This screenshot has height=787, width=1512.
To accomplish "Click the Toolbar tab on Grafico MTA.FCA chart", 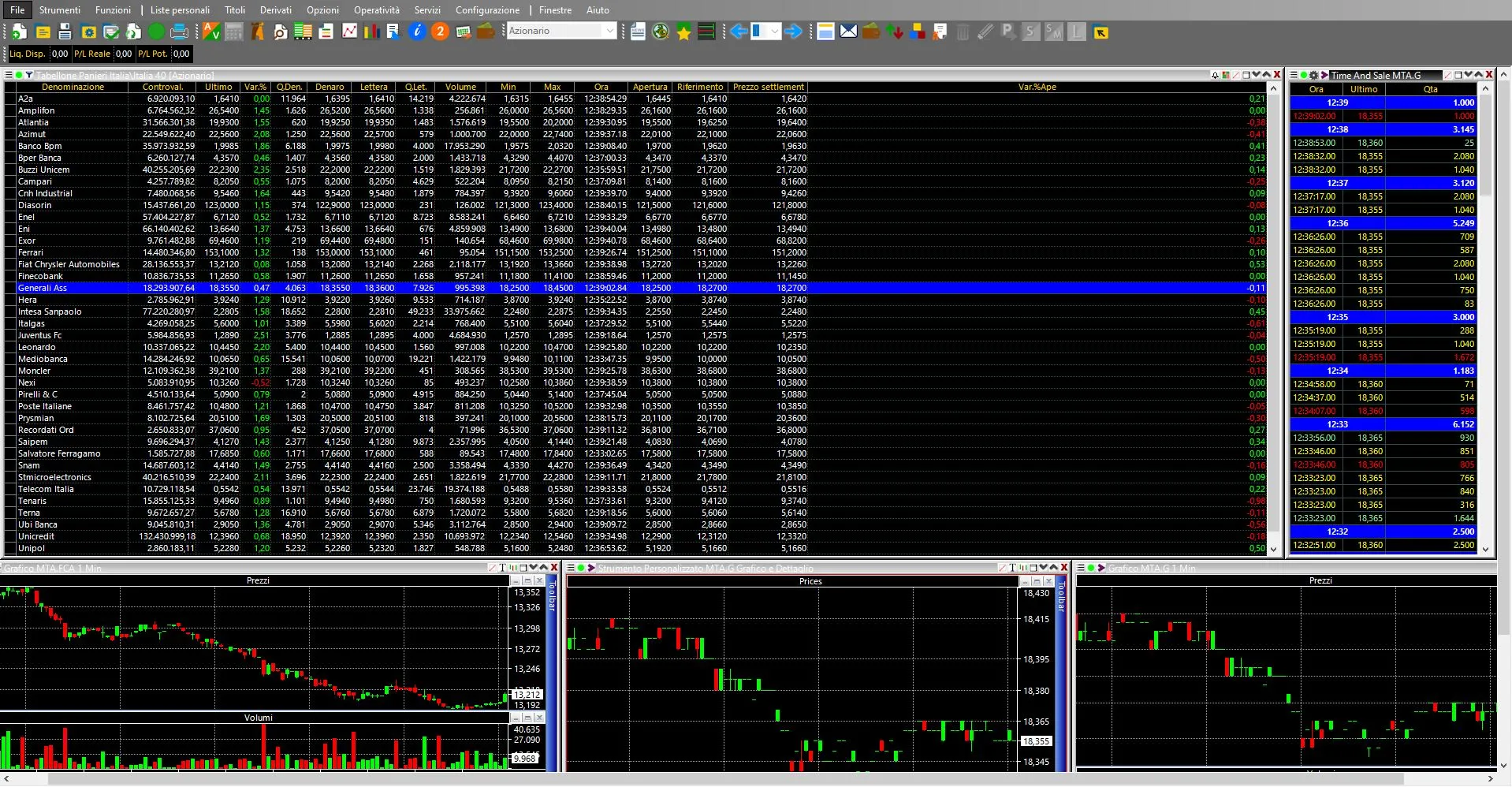I will pyautogui.click(x=552, y=595).
